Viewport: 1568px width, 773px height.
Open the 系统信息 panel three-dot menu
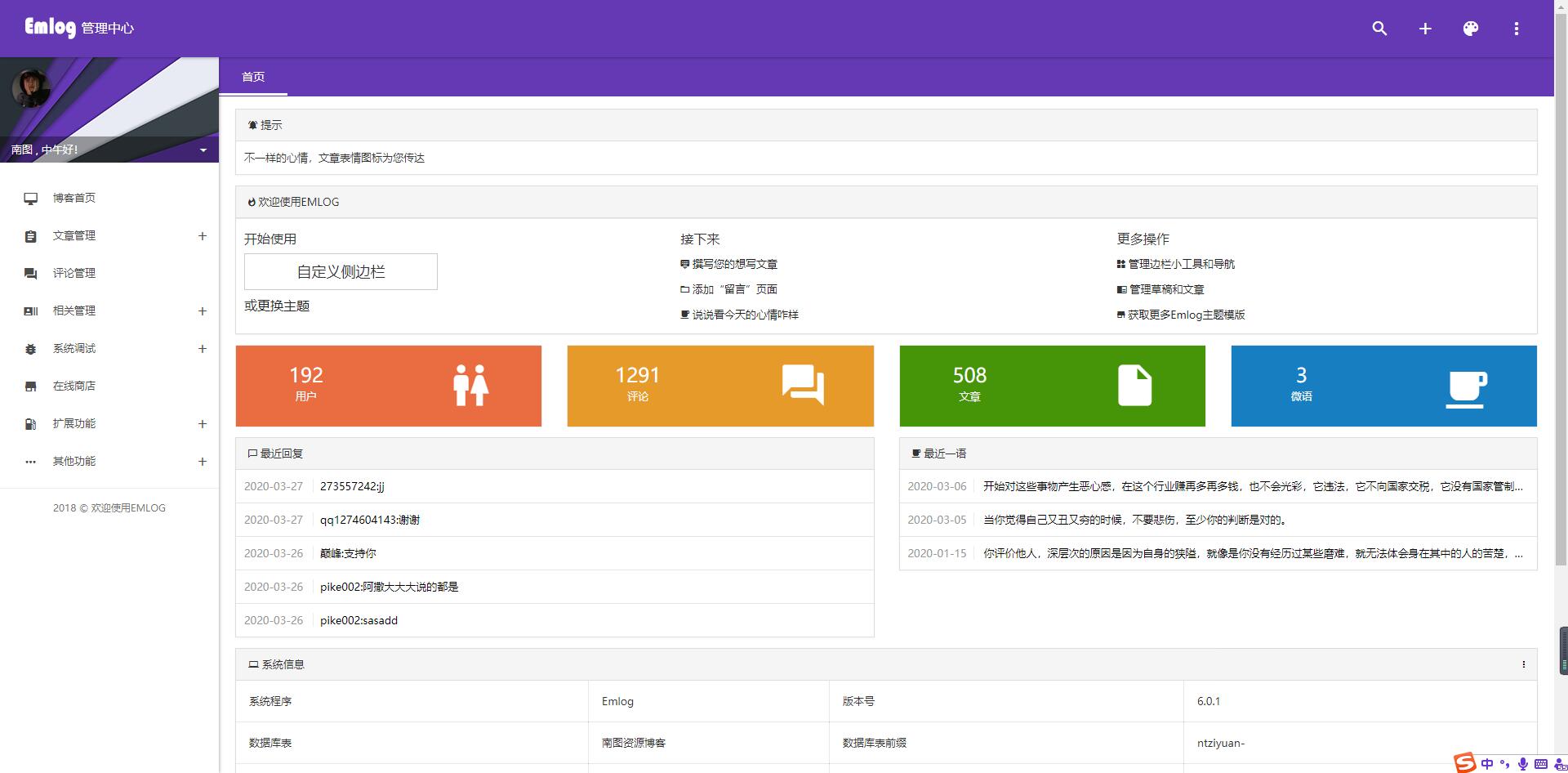tap(1523, 664)
